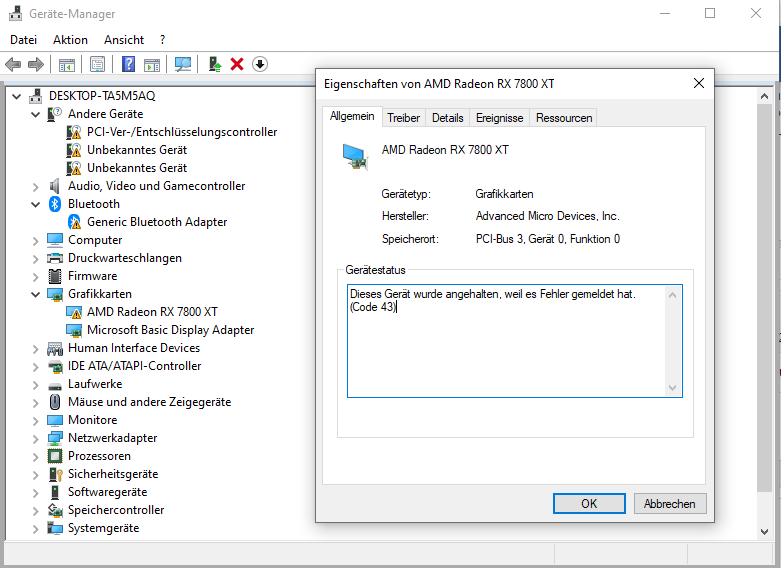The image size is (781, 568).
Task: Close the Eigenschaften dialog with X
Action: point(699,83)
